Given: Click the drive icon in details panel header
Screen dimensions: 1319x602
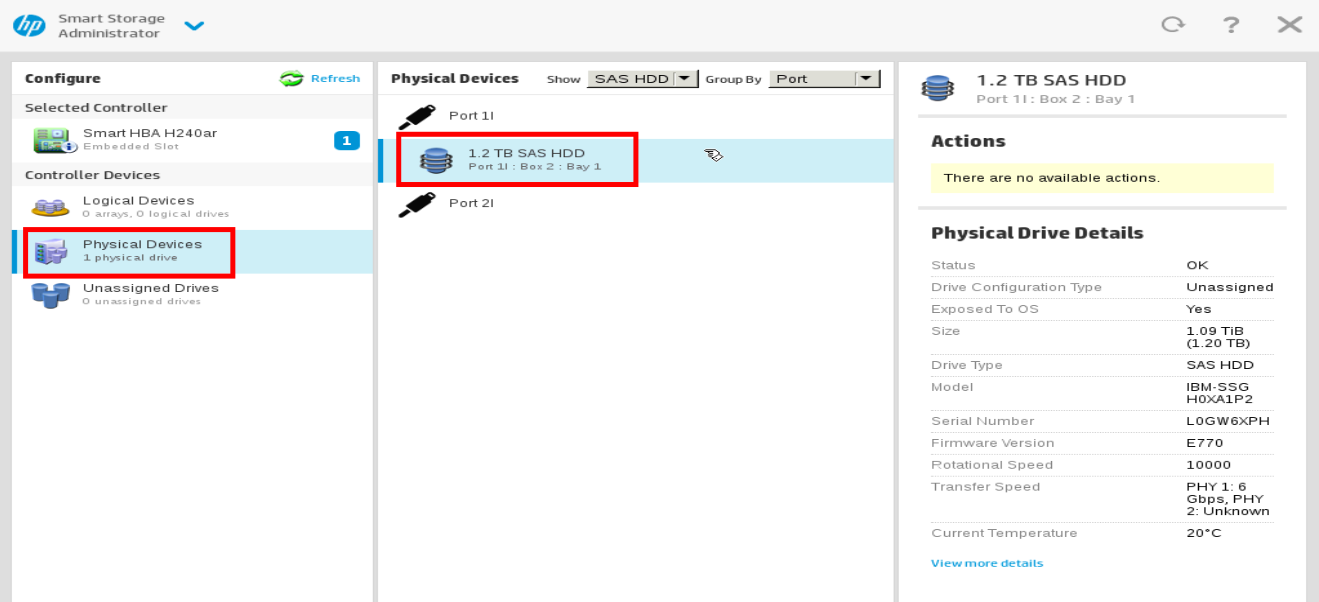Looking at the screenshot, I should (937, 88).
